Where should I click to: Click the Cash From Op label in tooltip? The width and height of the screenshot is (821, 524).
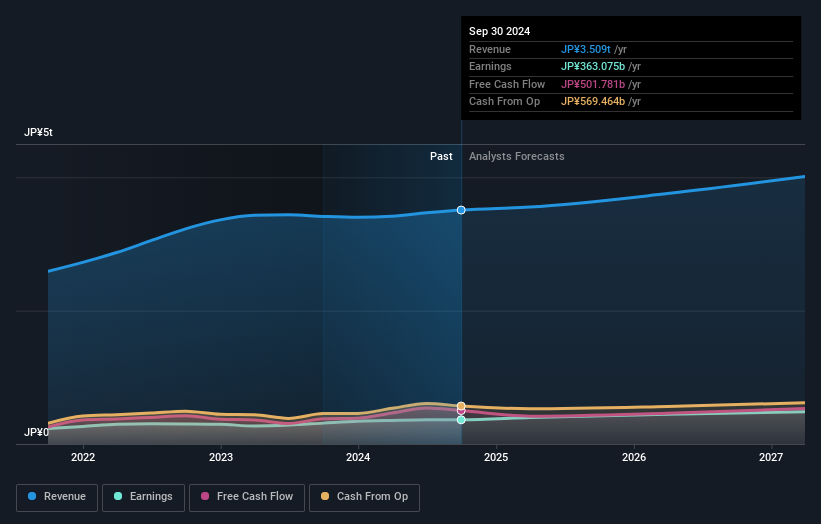pos(504,102)
